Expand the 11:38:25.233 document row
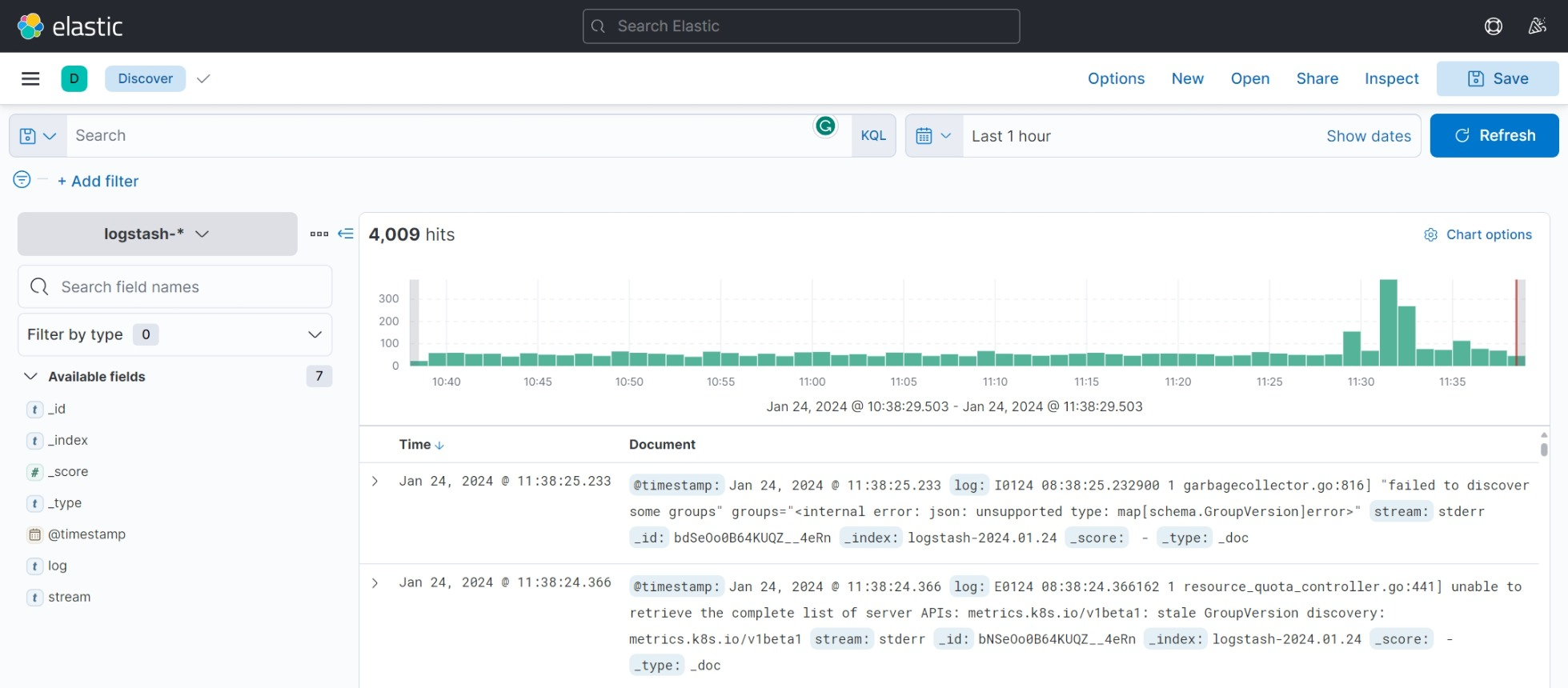Viewport: 1568px width, 688px height. [375, 481]
